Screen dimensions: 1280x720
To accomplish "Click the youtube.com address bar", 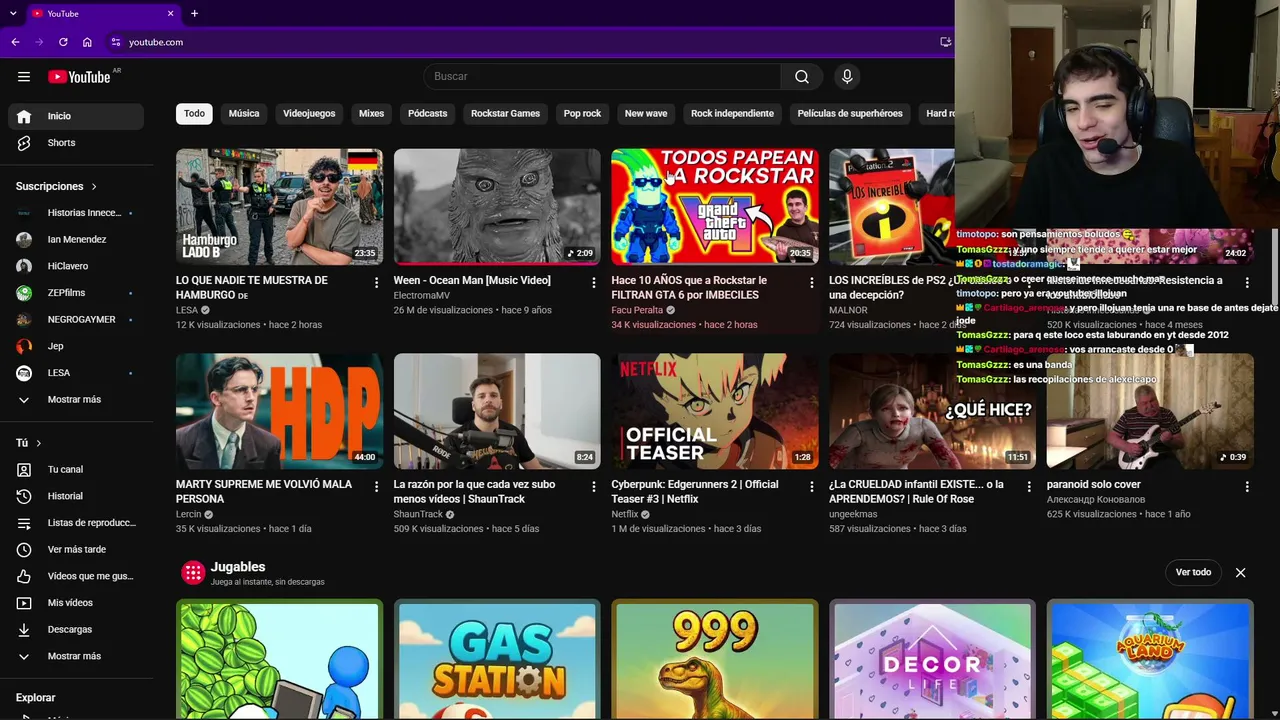I will point(530,42).
